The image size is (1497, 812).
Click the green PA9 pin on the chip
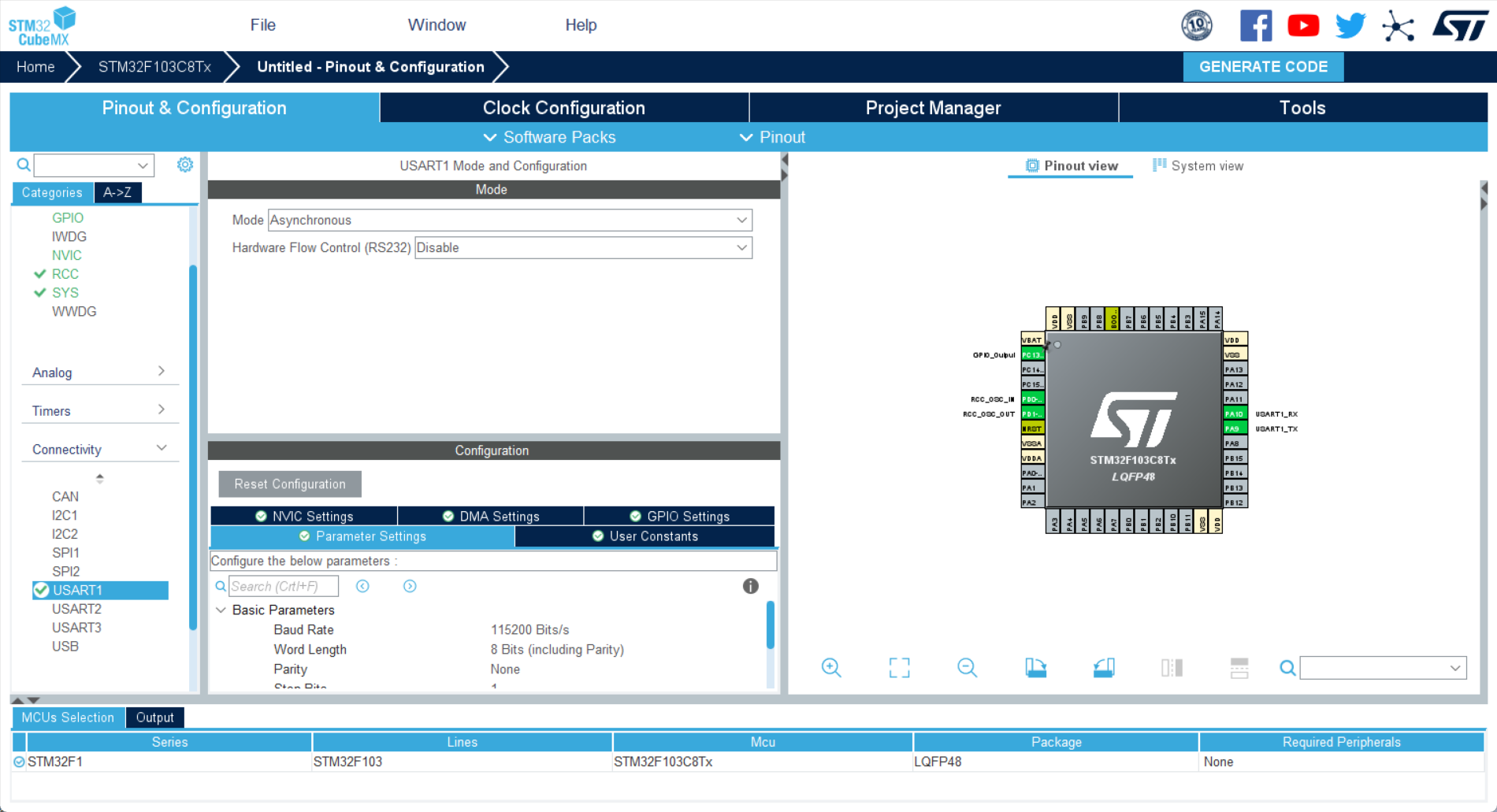click(x=1235, y=428)
